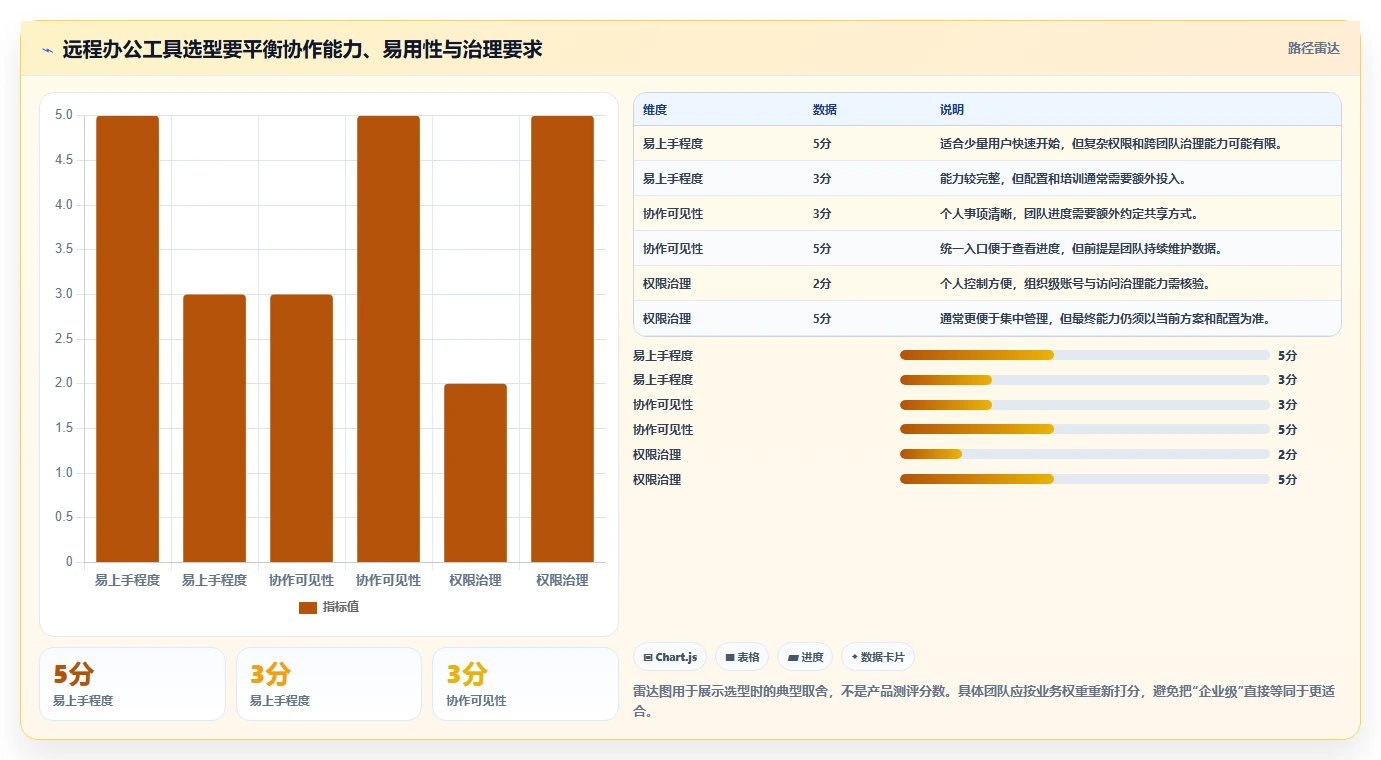
Task: Click the 5分 value in the first data card
Action: [73, 674]
